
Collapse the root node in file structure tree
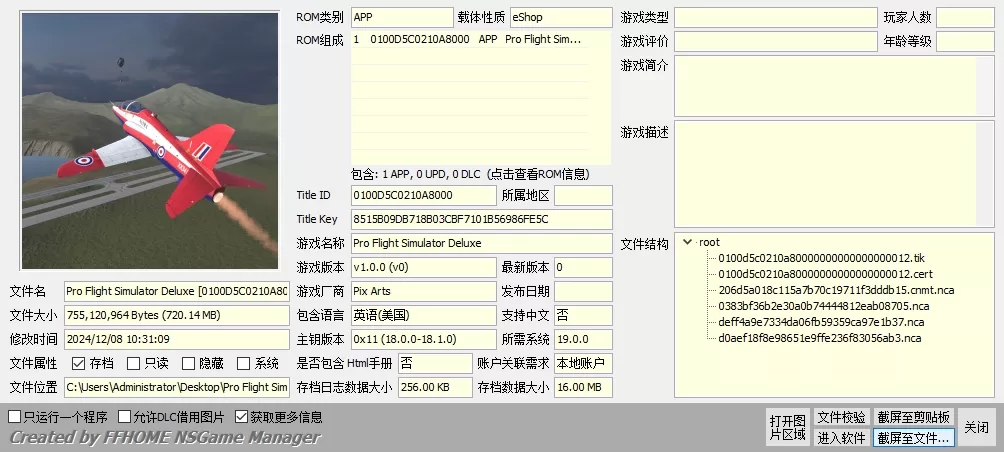pyautogui.click(x=687, y=242)
